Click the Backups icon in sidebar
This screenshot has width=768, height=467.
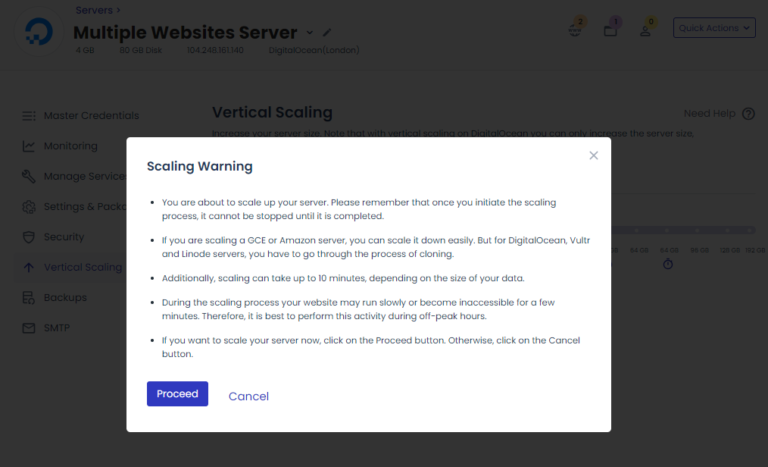[29, 298]
